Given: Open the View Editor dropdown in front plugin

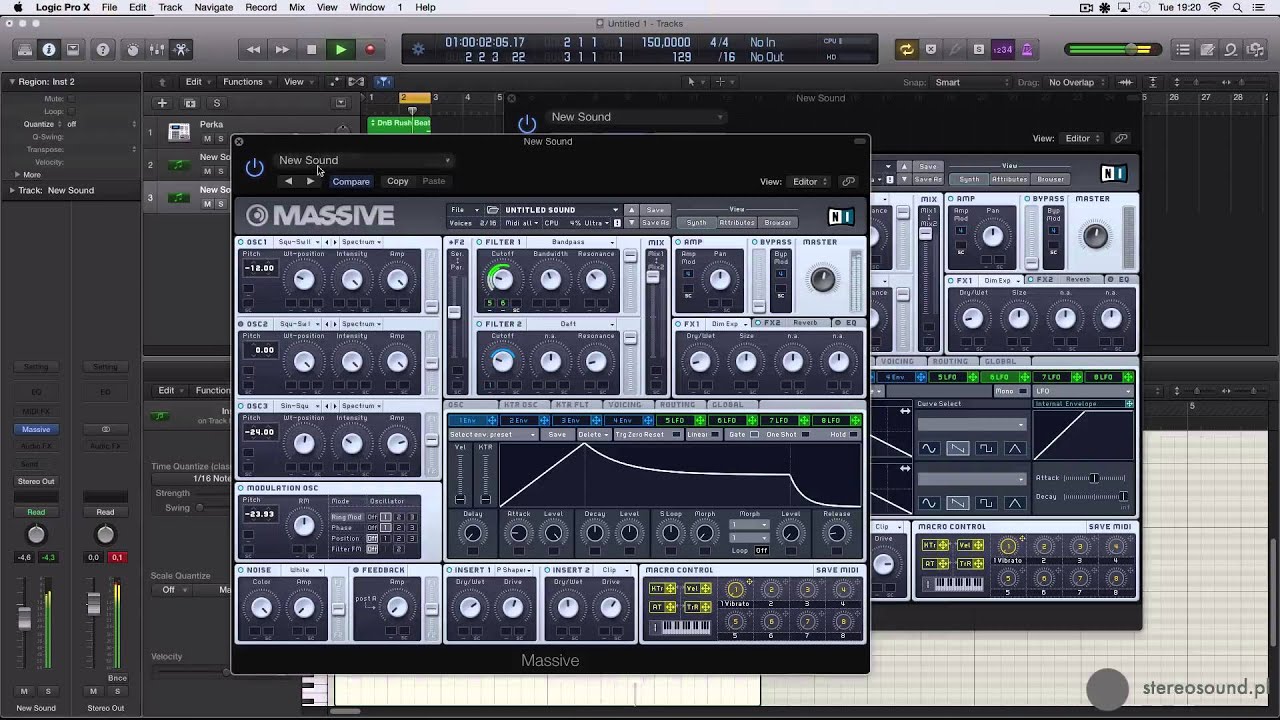Looking at the screenshot, I should (x=810, y=182).
